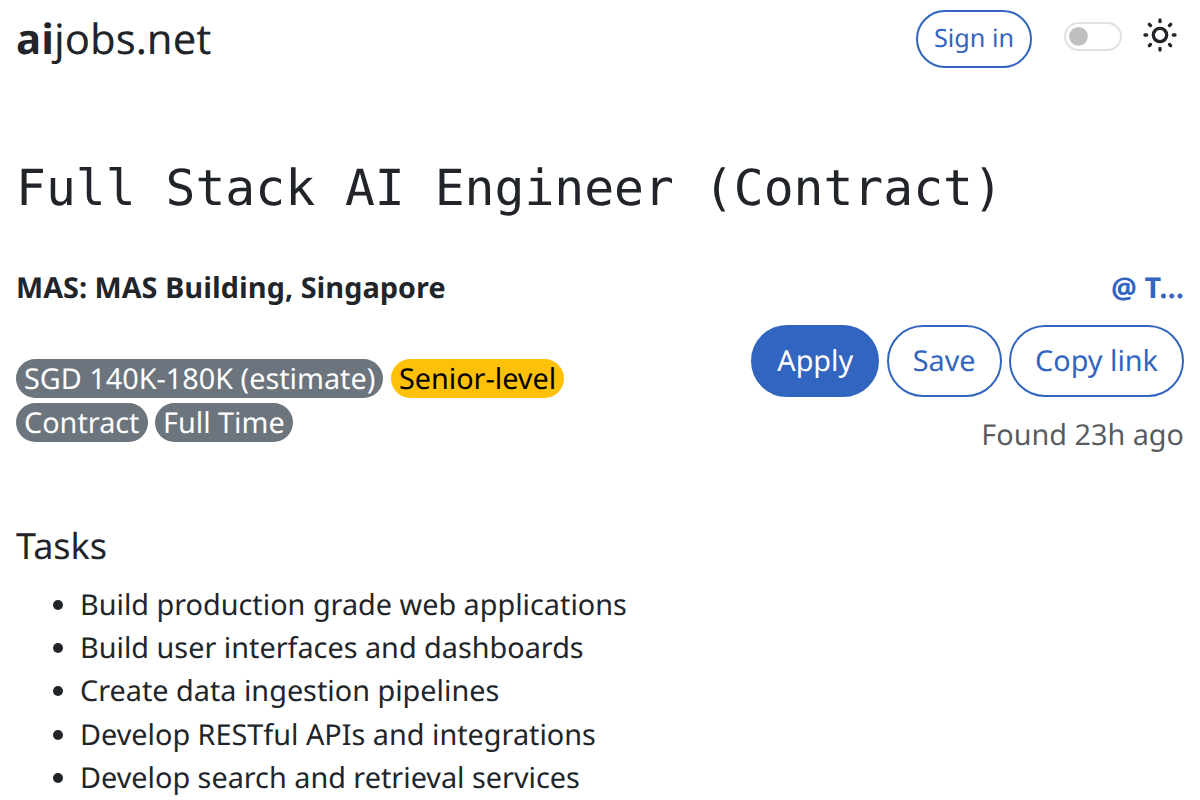Select "Create data ingestion pipelines" list item
The width and height of the screenshot is (1200, 800).
pyautogui.click(x=290, y=691)
